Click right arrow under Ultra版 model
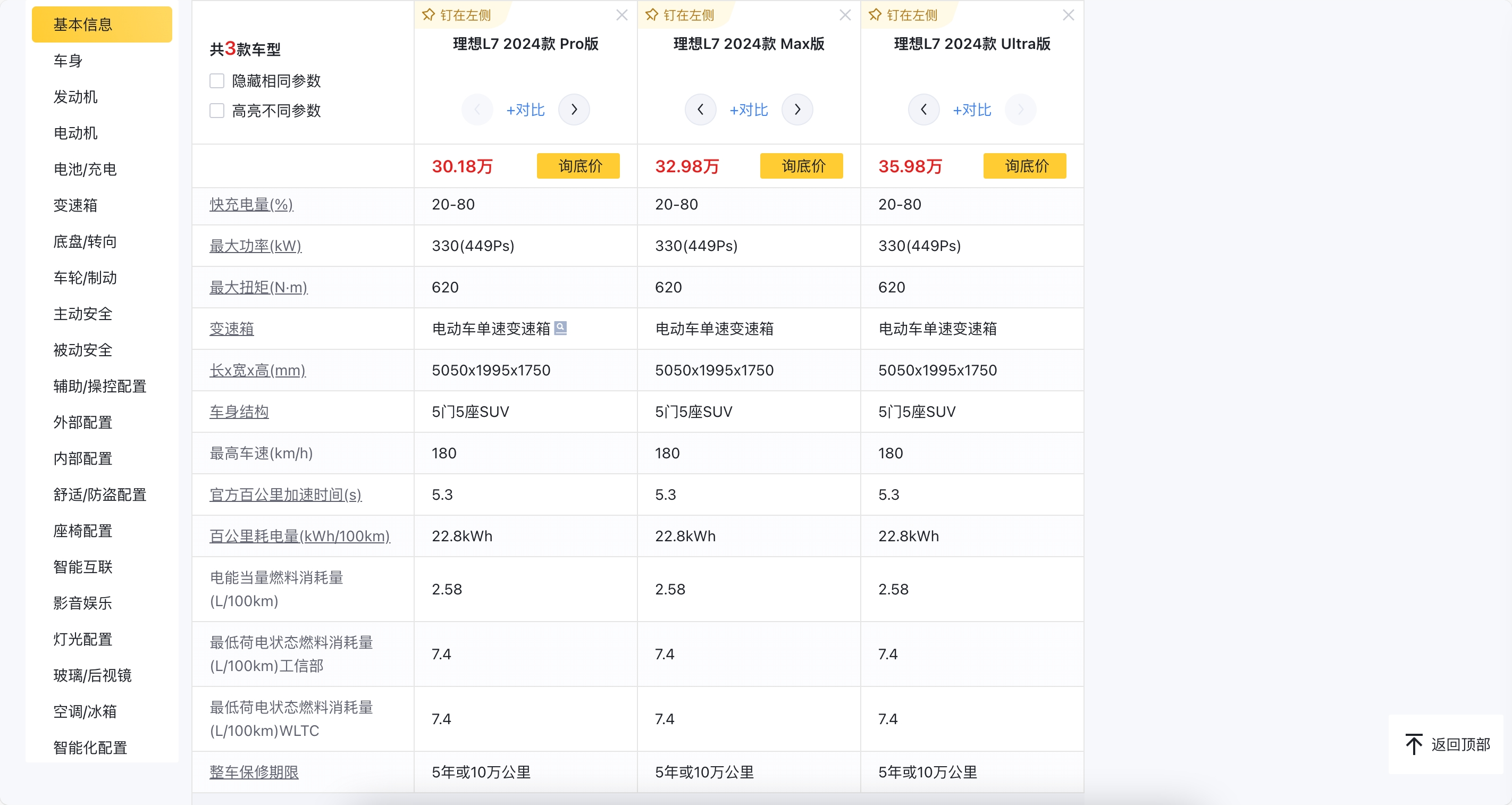Image resolution: width=1512 pixels, height=805 pixels. 1021,109
